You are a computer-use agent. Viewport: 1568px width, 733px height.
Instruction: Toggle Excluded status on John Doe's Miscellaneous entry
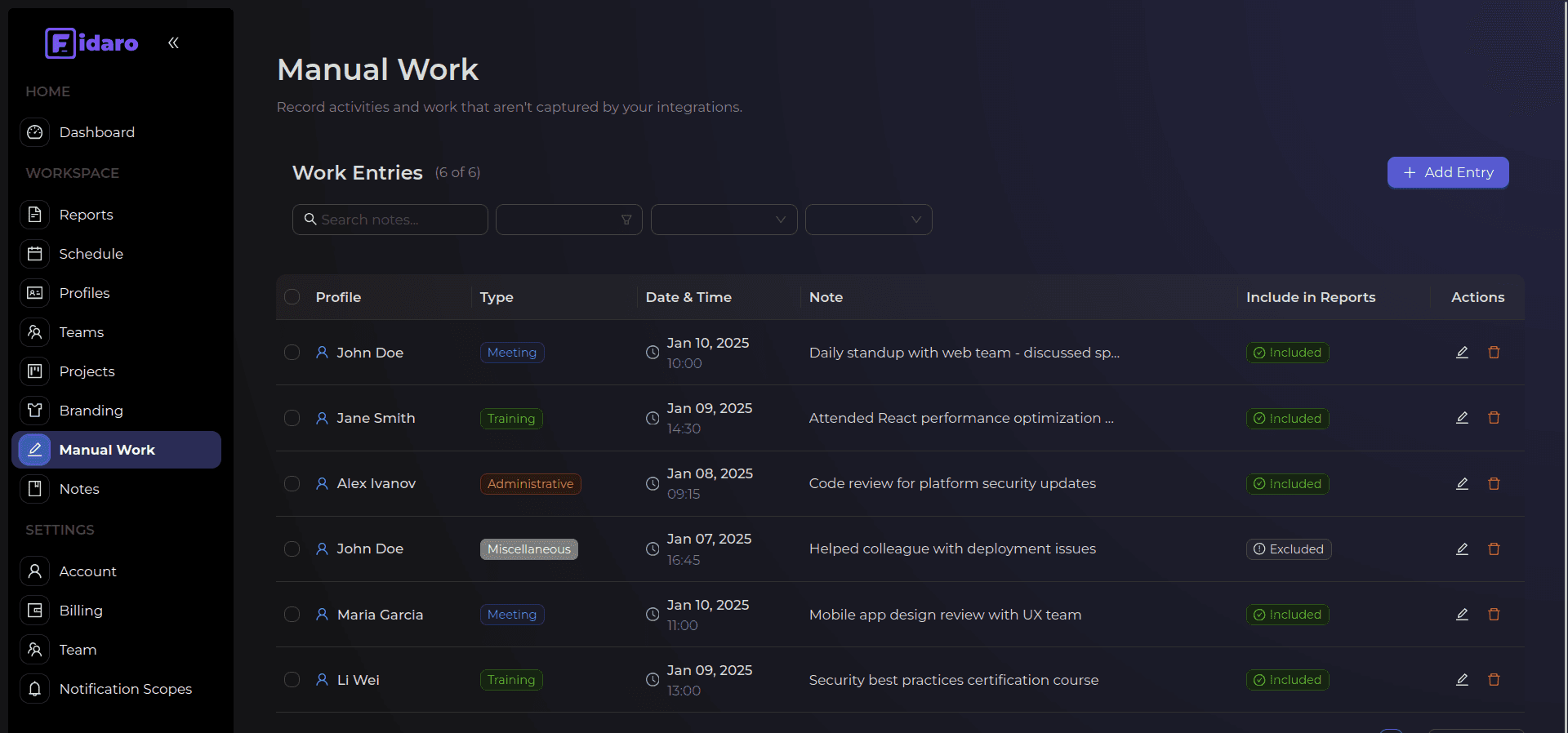click(x=1288, y=549)
